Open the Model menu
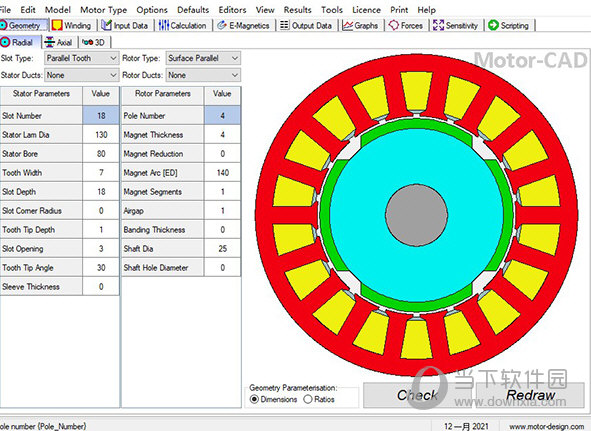This screenshot has width=591, height=431. [58, 10]
